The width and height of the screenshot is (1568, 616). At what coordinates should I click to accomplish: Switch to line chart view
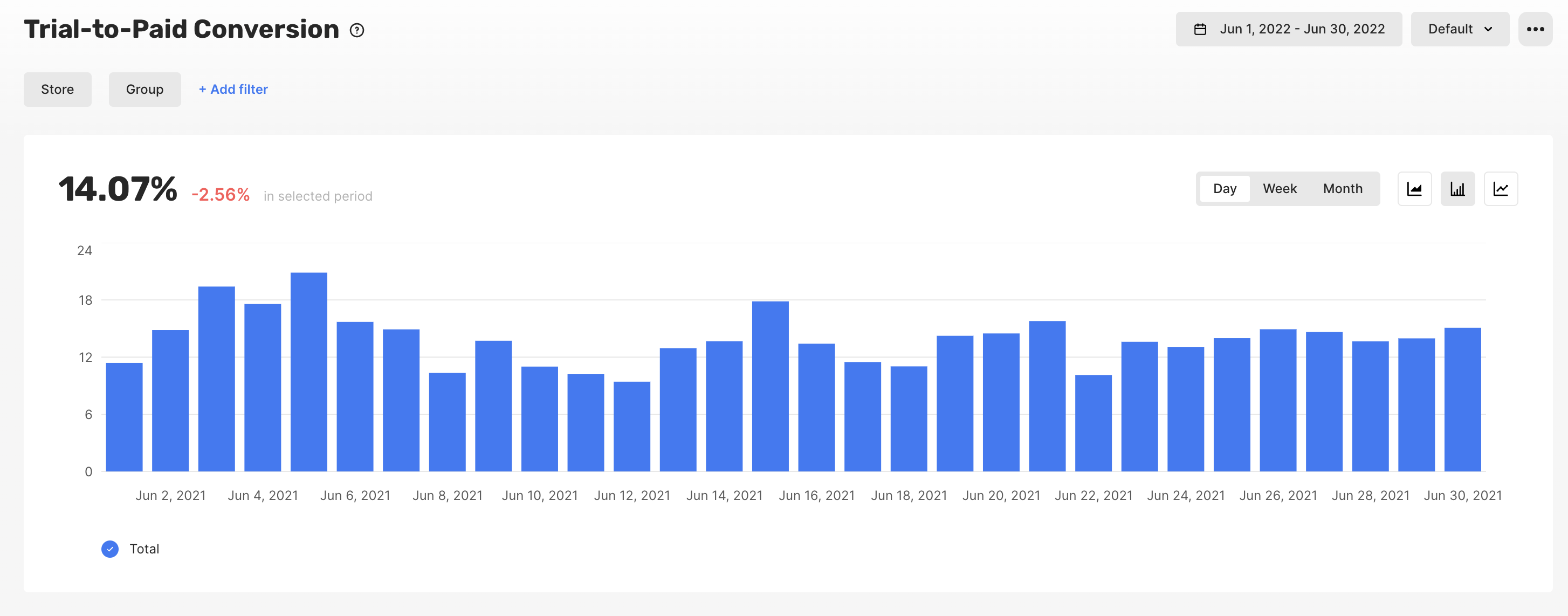tap(1501, 189)
